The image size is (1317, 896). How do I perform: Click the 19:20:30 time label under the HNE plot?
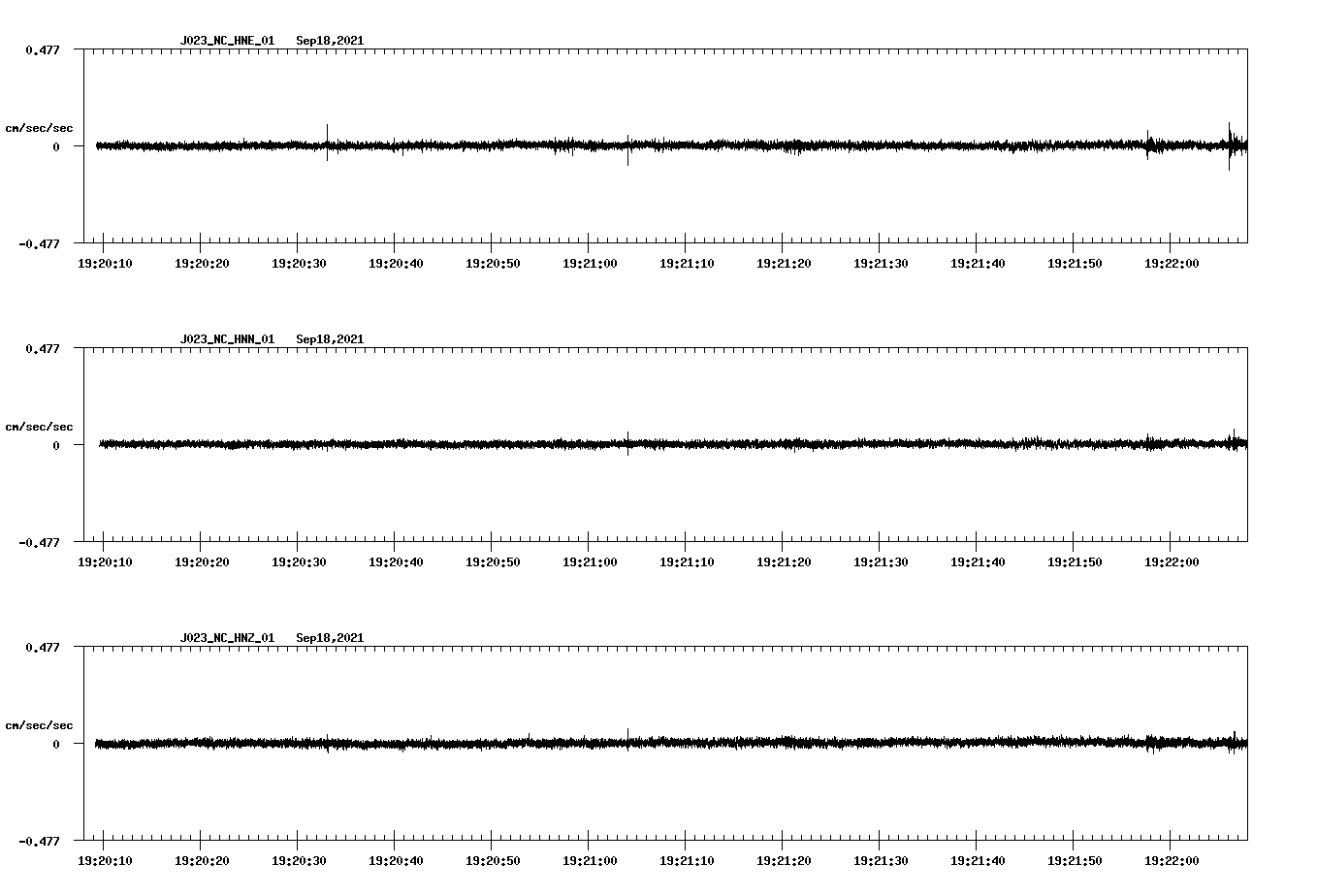coord(299,264)
